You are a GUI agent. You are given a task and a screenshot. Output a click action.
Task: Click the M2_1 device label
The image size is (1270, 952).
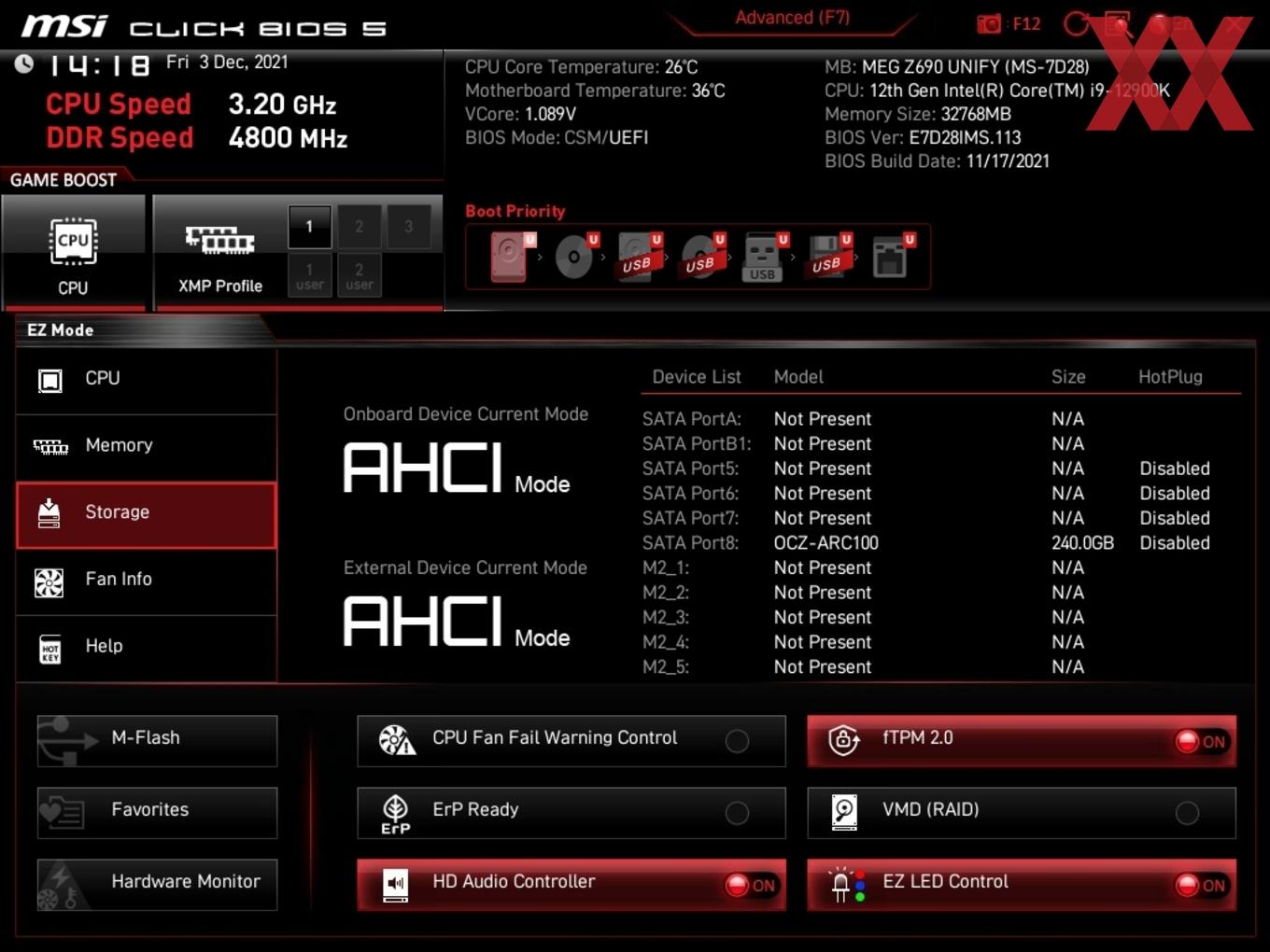(x=666, y=567)
